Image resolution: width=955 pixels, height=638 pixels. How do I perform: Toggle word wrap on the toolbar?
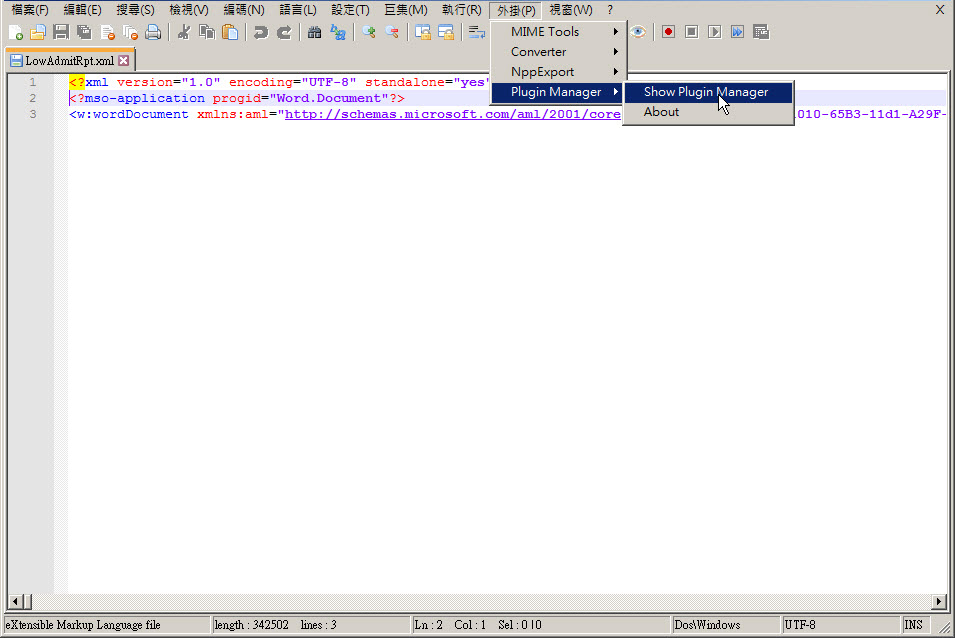click(x=476, y=31)
